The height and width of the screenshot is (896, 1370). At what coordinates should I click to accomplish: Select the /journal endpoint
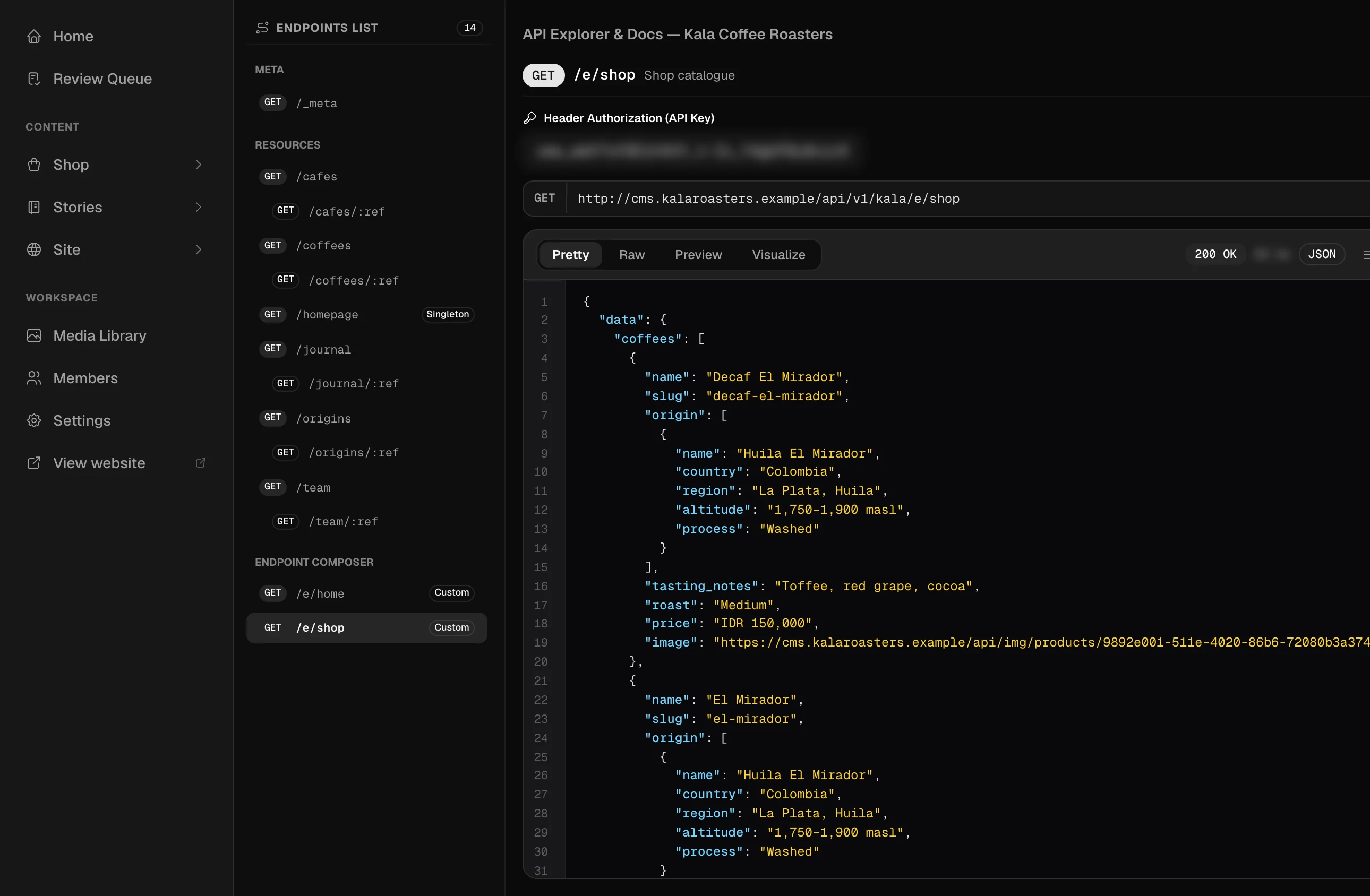(x=367, y=349)
